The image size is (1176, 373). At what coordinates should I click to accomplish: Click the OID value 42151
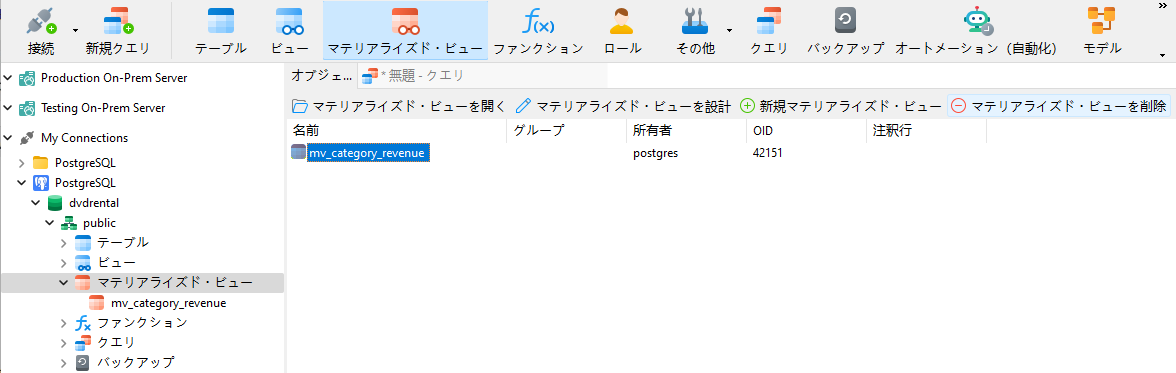[x=769, y=153]
